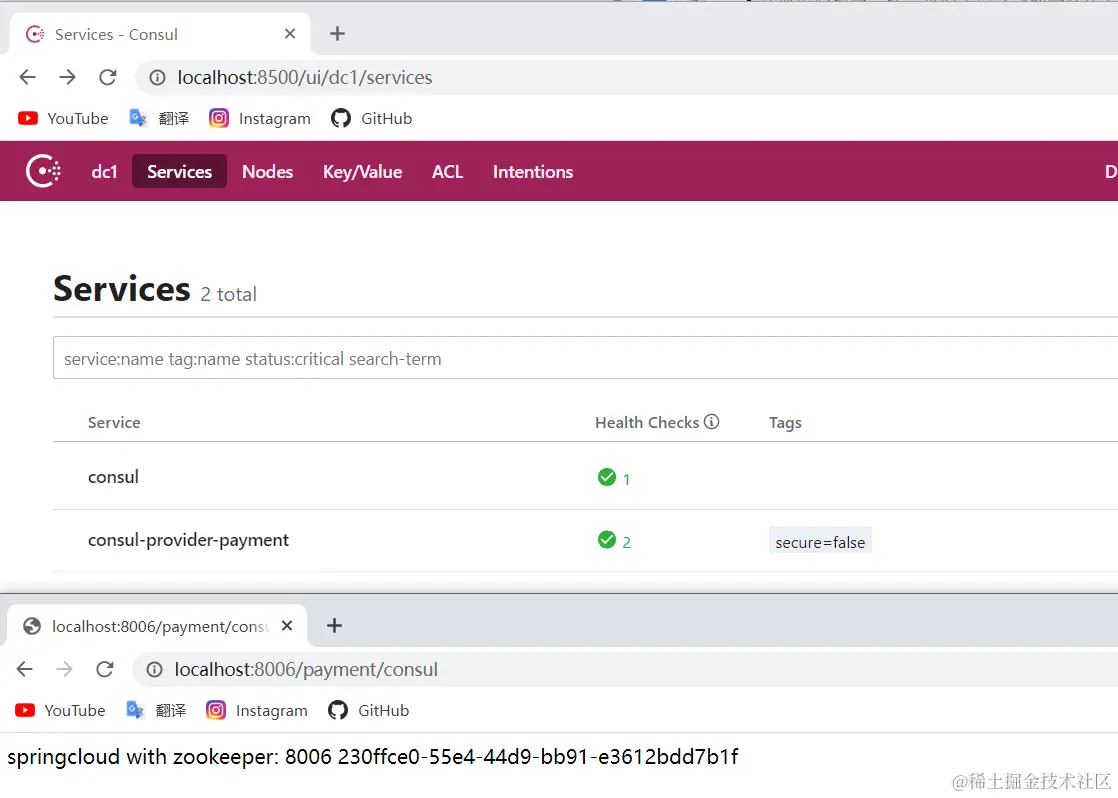Open the translate bookmark in the localhost:8006 window

pos(156,710)
